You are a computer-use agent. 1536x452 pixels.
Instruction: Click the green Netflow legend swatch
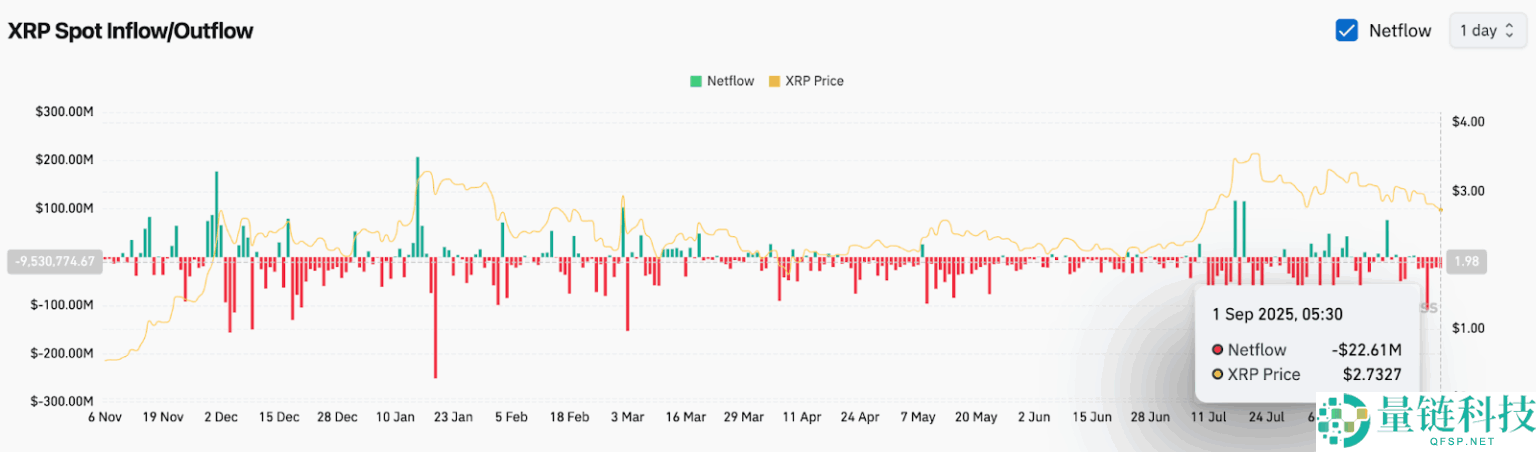coord(695,81)
